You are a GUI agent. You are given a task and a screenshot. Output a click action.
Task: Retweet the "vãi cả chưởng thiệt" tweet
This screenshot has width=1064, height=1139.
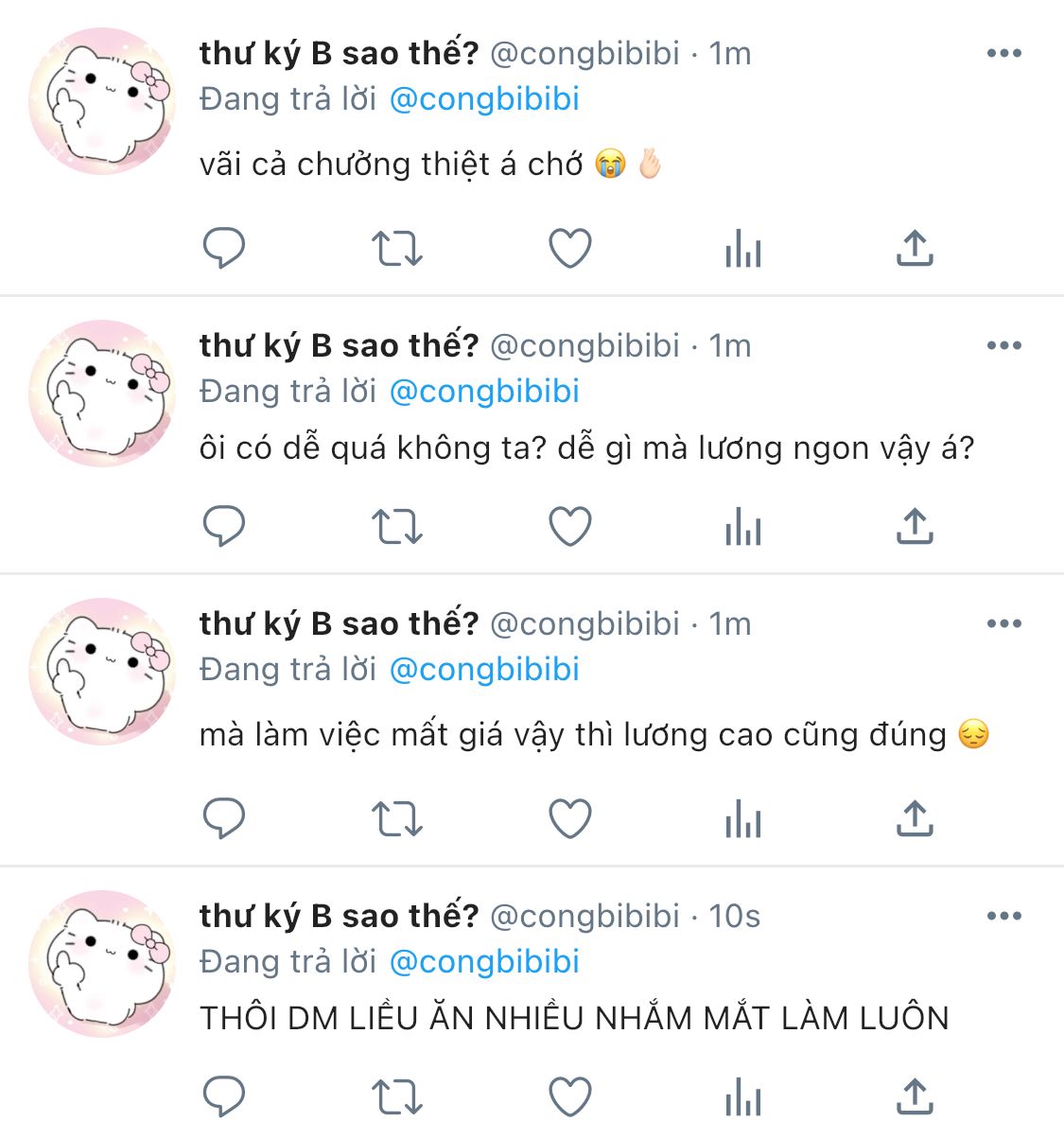(x=396, y=249)
